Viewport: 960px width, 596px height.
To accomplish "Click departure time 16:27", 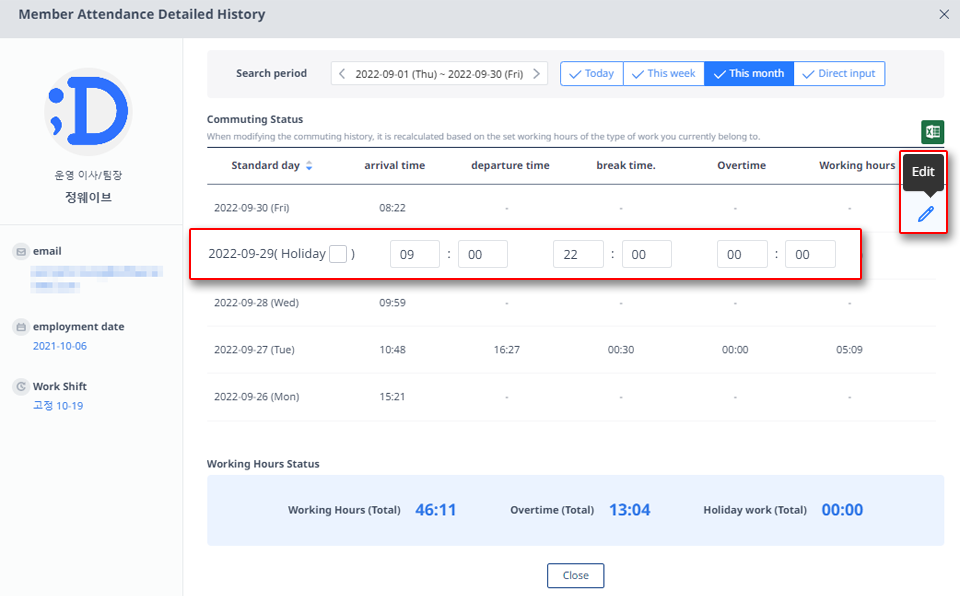I will pos(507,350).
